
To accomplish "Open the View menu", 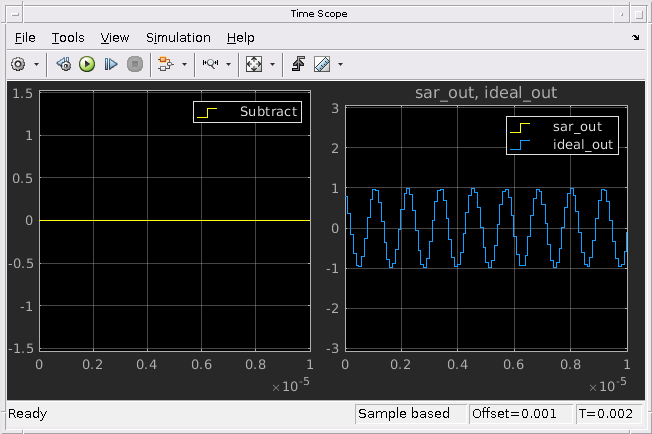I will pos(115,38).
